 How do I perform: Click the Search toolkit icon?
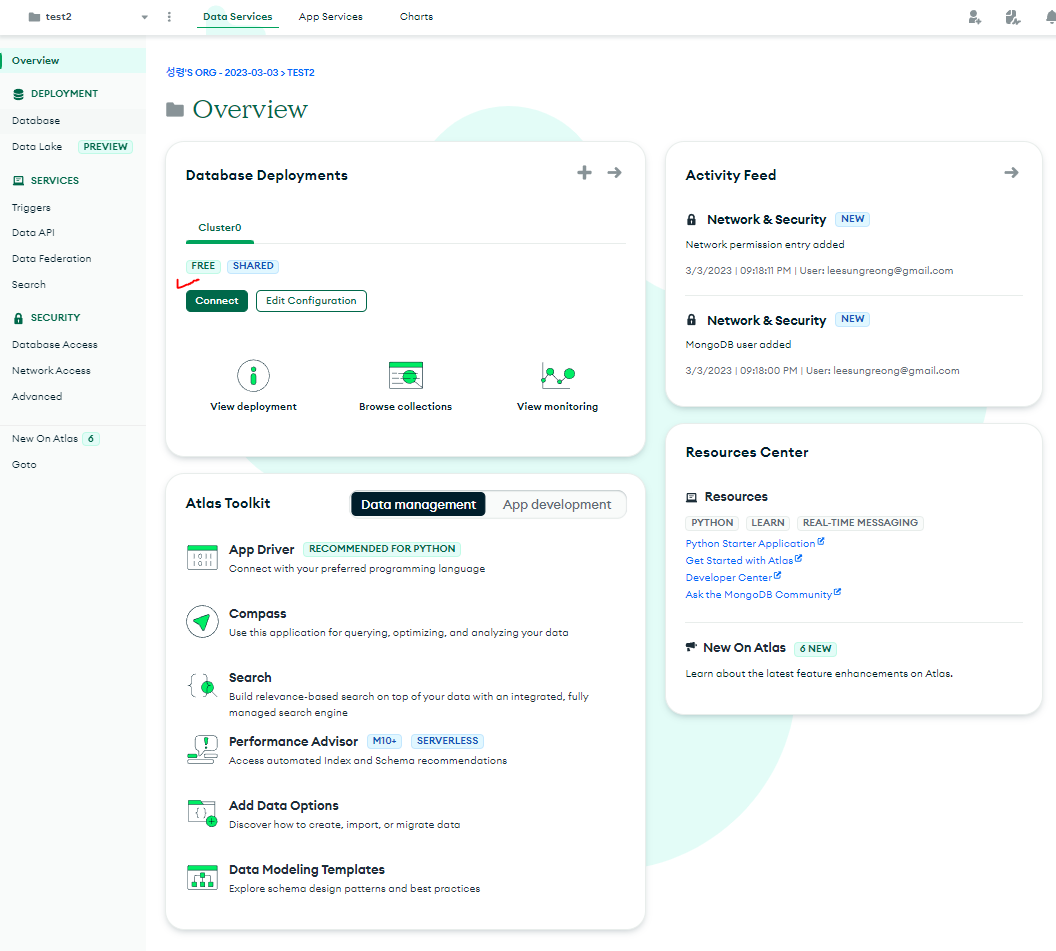pos(202,686)
